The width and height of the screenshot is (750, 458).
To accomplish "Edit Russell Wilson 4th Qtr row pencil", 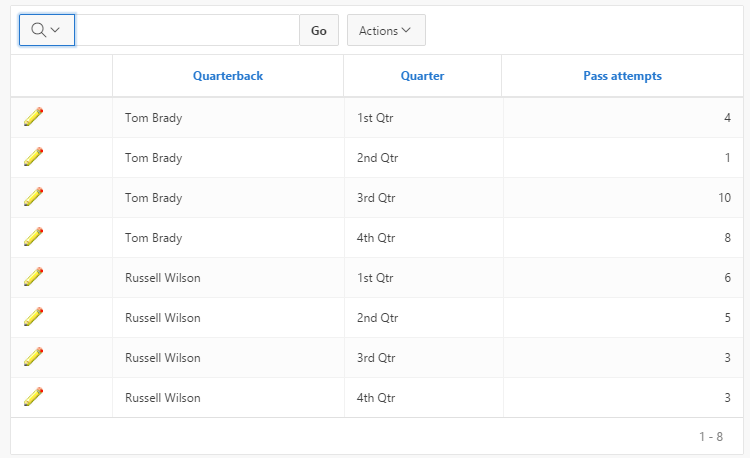I will click(x=33, y=397).
